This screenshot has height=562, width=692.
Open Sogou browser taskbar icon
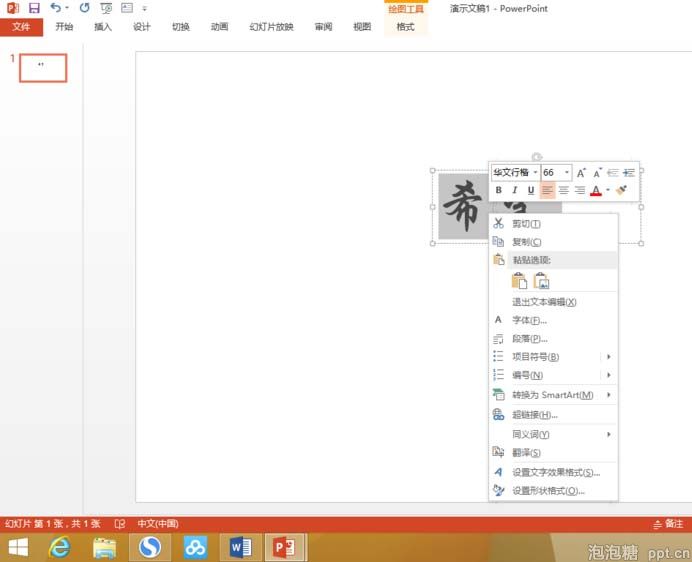[x=150, y=548]
